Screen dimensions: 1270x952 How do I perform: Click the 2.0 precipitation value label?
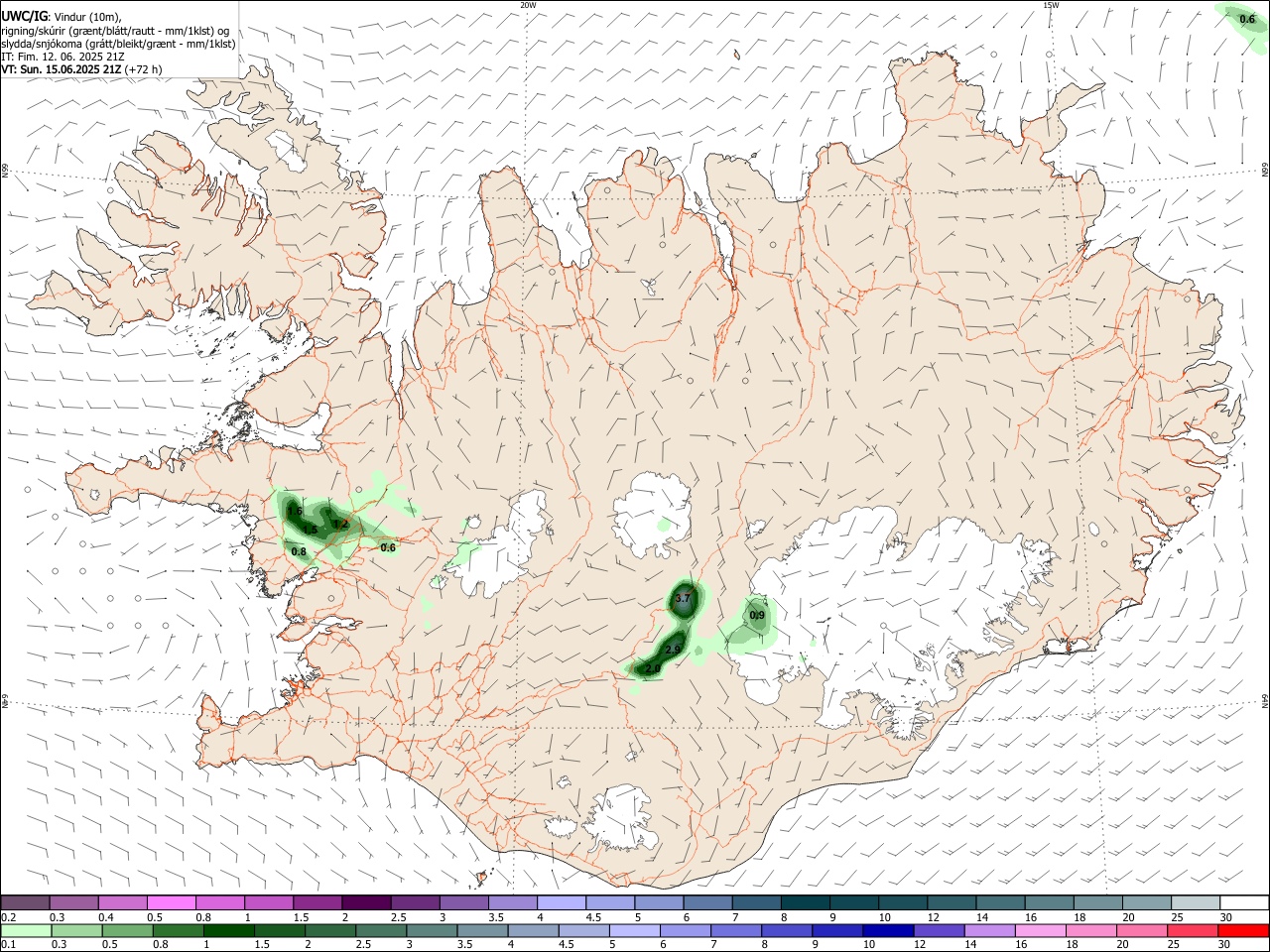[x=652, y=669]
